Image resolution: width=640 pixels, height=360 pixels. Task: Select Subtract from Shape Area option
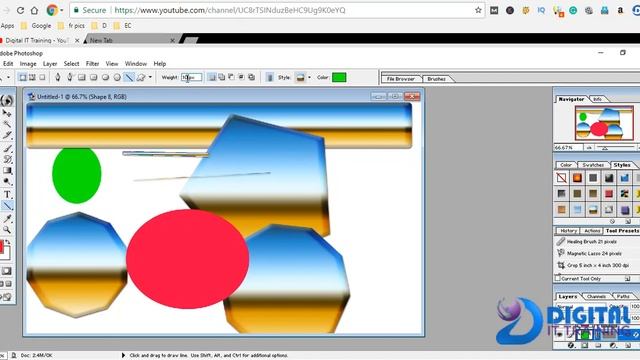pyautogui.click(x=231, y=77)
